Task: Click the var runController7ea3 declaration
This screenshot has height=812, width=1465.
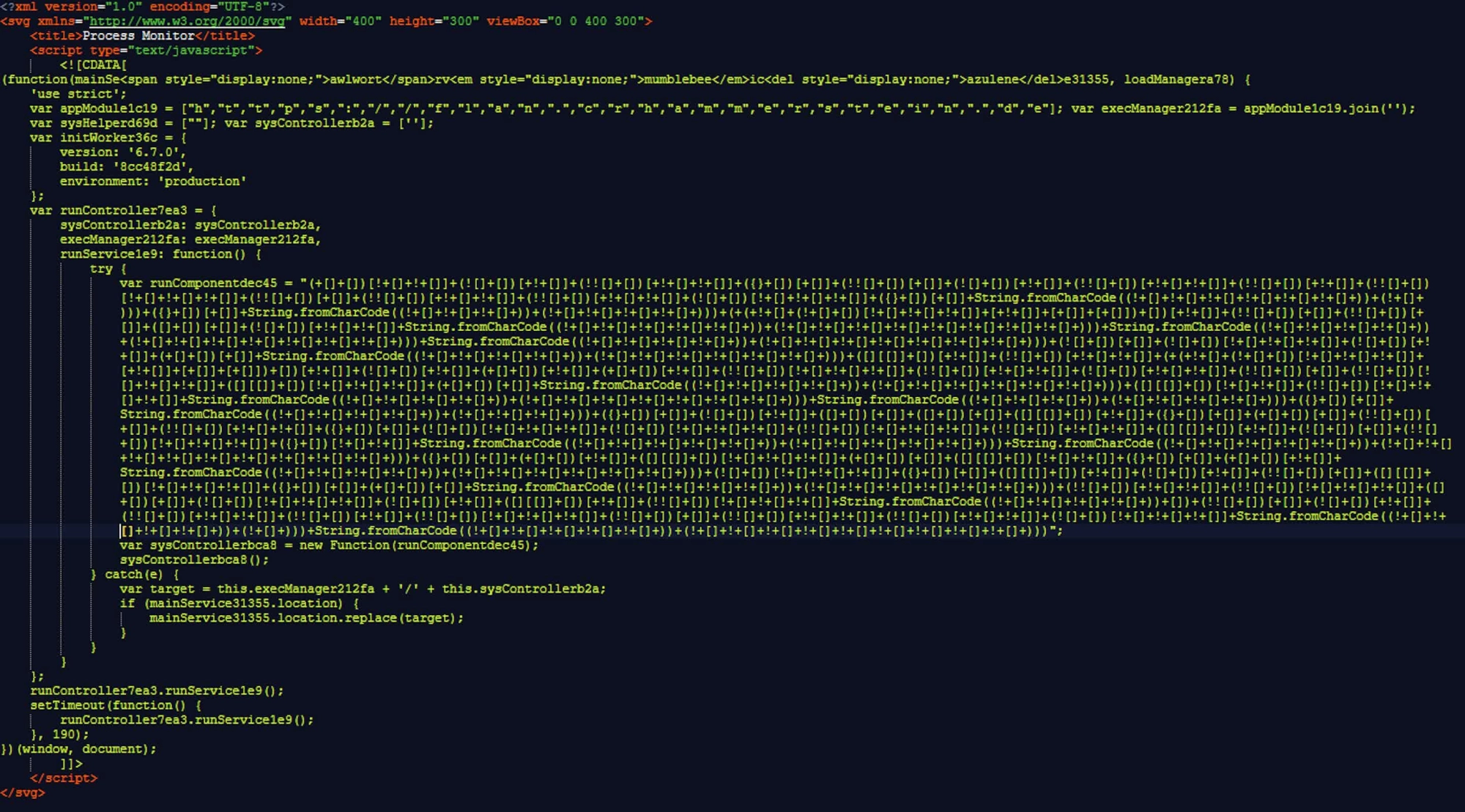Action: [123, 210]
